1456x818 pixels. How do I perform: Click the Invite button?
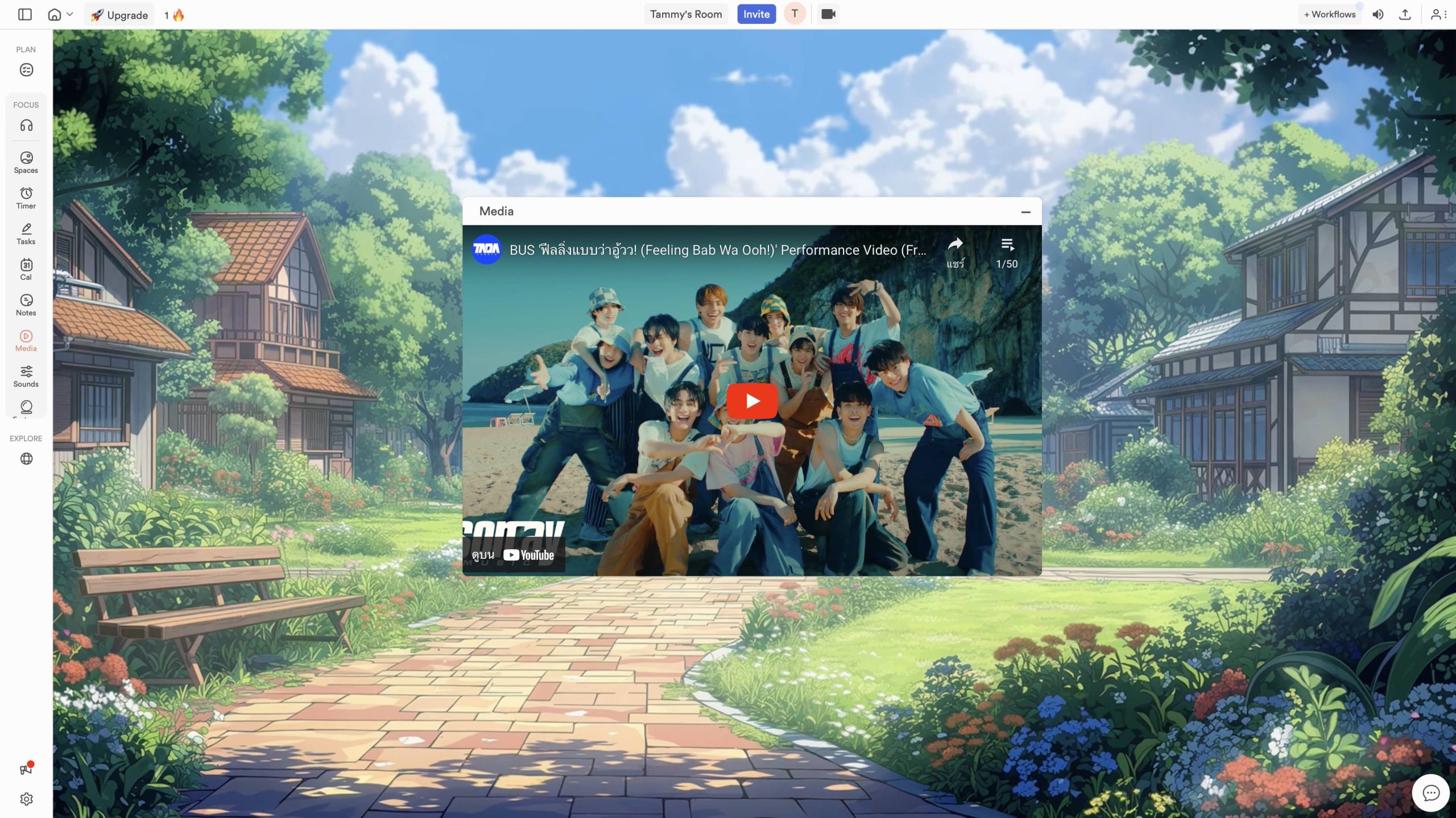(x=756, y=14)
